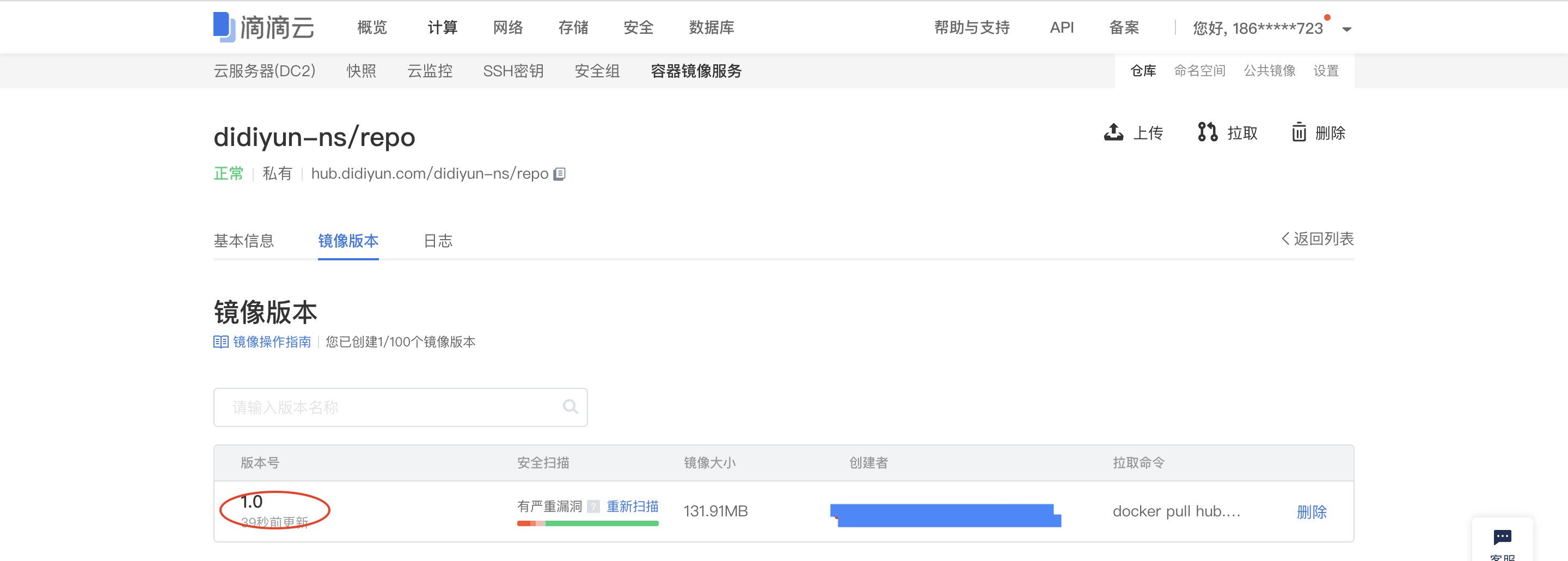
Task: Open the API link
Action: [1062, 27]
